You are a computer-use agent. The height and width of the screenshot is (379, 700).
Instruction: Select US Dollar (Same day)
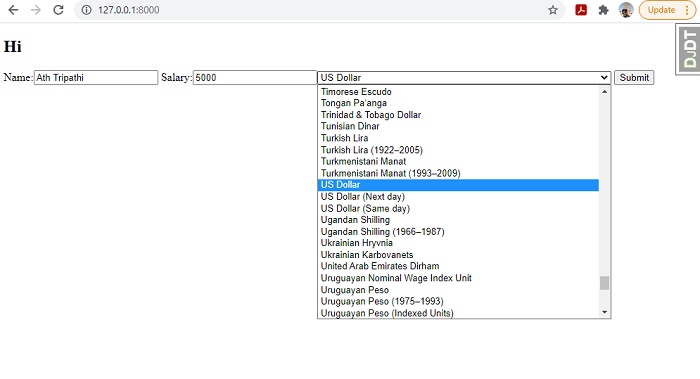pyautogui.click(x=458, y=208)
